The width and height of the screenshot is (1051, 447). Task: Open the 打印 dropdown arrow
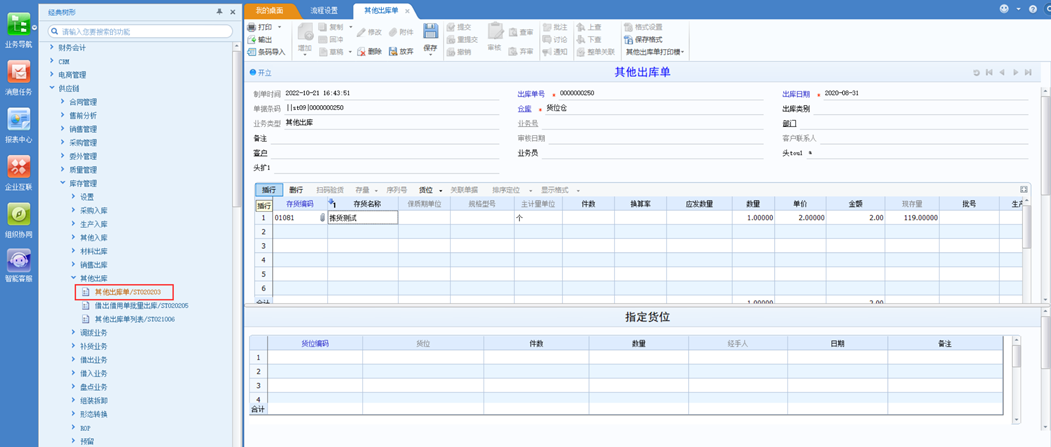click(279, 27)
